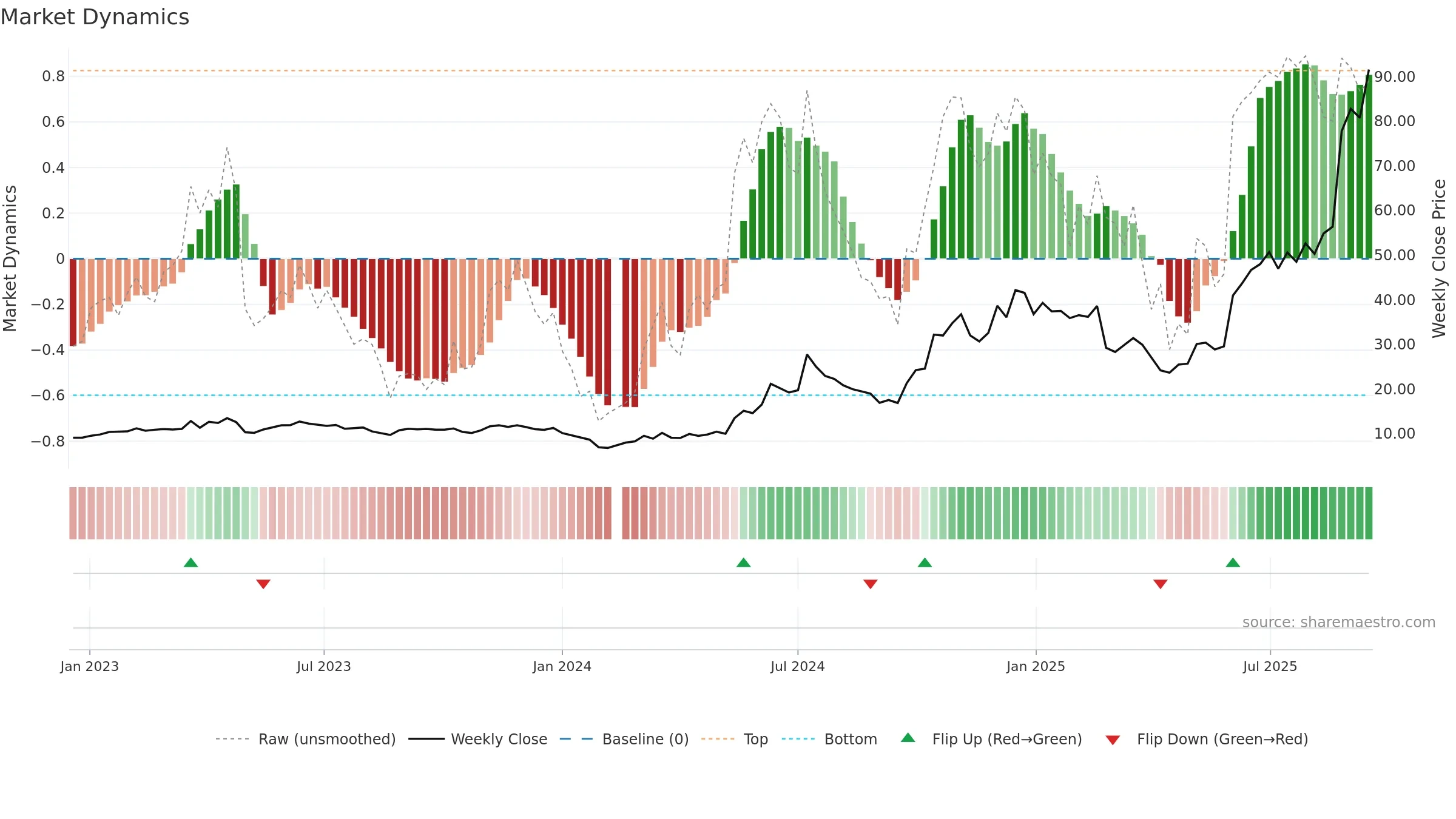
Task: Select the green flip-up marker before Jul 2024
Action: tap(744, 562)
